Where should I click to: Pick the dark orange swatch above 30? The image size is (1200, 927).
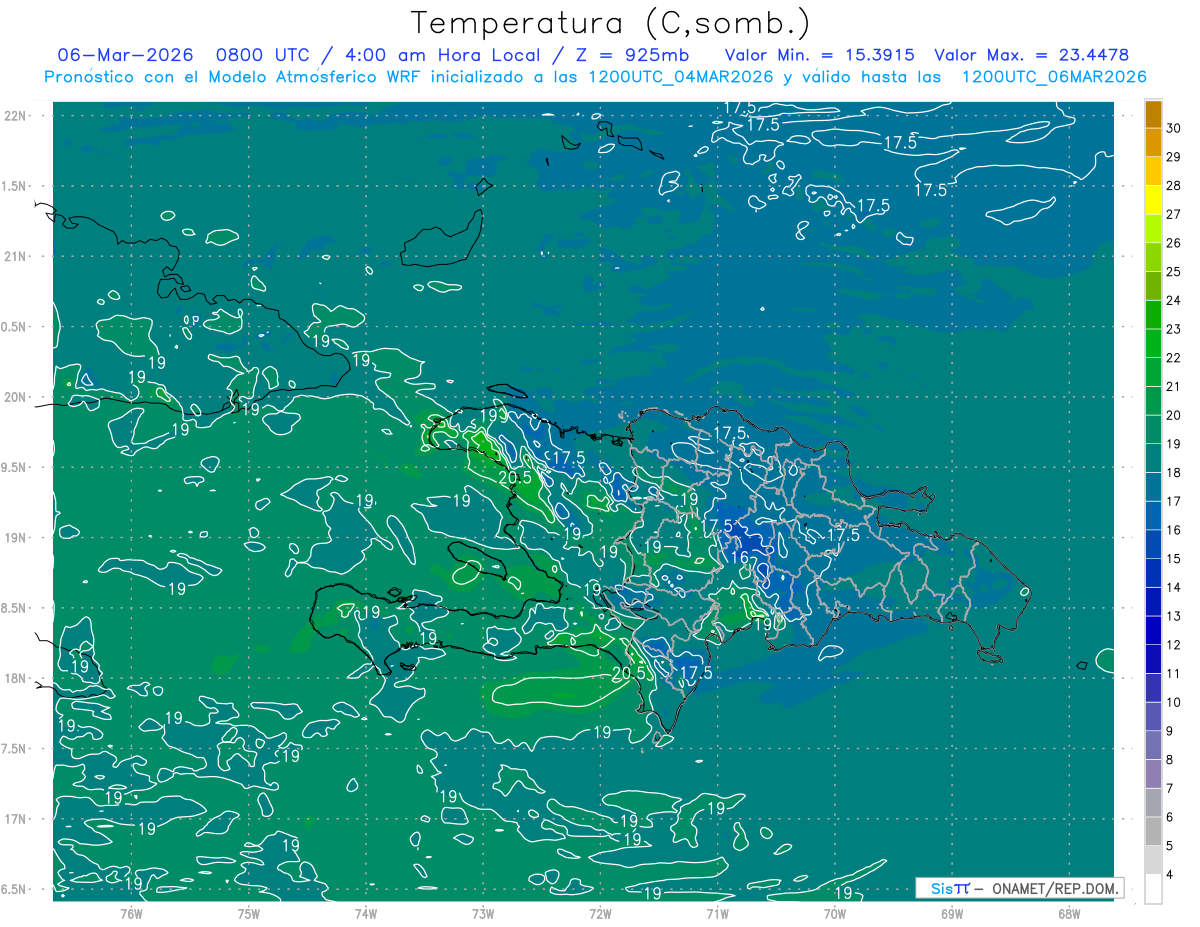(1153, 114)
